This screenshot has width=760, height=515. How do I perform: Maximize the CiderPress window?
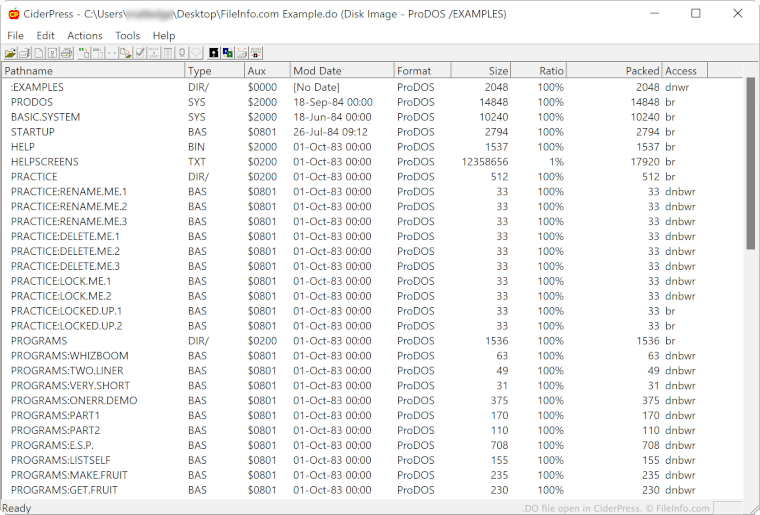click(x=696, y=14)
